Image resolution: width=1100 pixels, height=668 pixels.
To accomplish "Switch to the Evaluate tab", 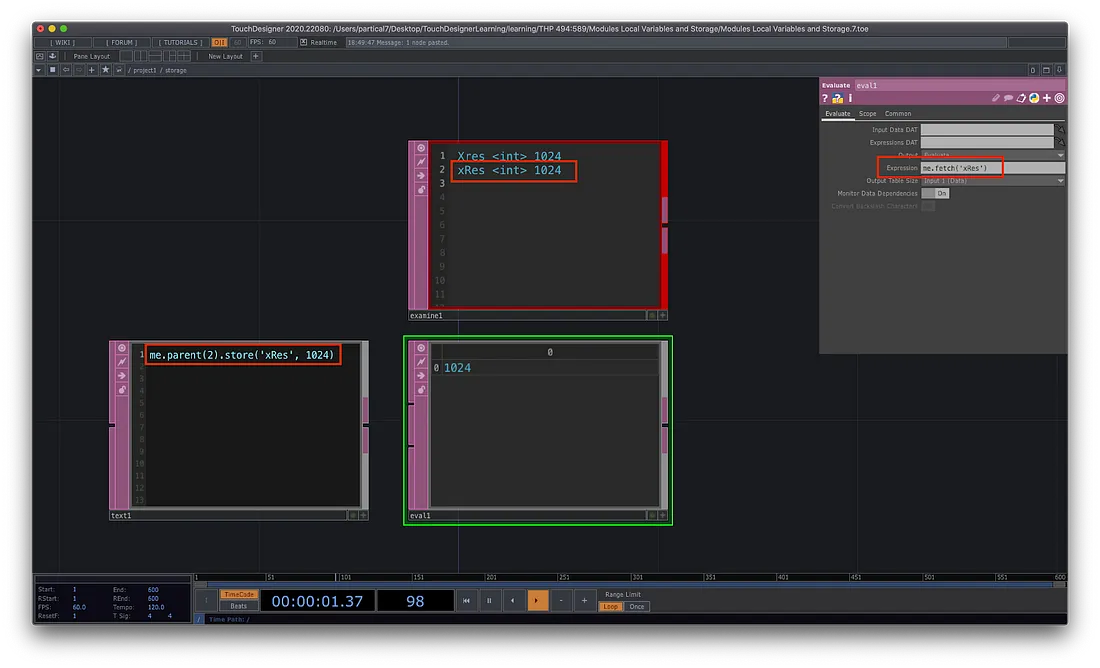I will [838, 114].
